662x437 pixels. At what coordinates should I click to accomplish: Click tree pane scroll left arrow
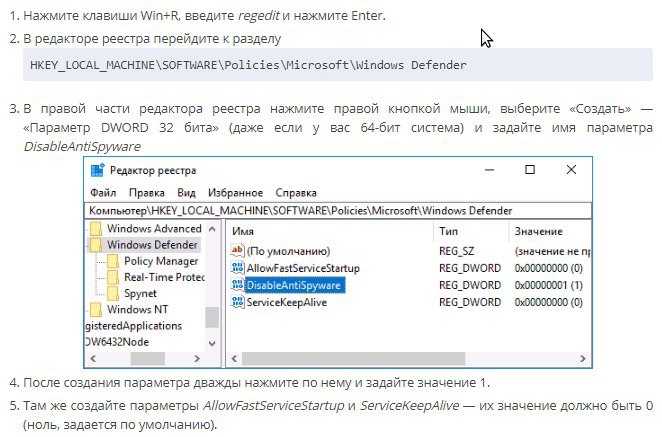click(93, 358)
